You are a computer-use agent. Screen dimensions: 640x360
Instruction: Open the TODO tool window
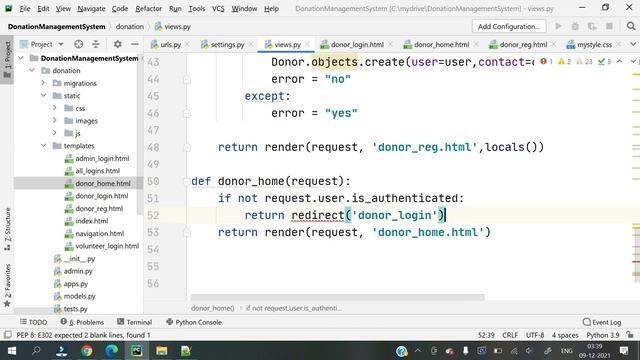(34, 322)
